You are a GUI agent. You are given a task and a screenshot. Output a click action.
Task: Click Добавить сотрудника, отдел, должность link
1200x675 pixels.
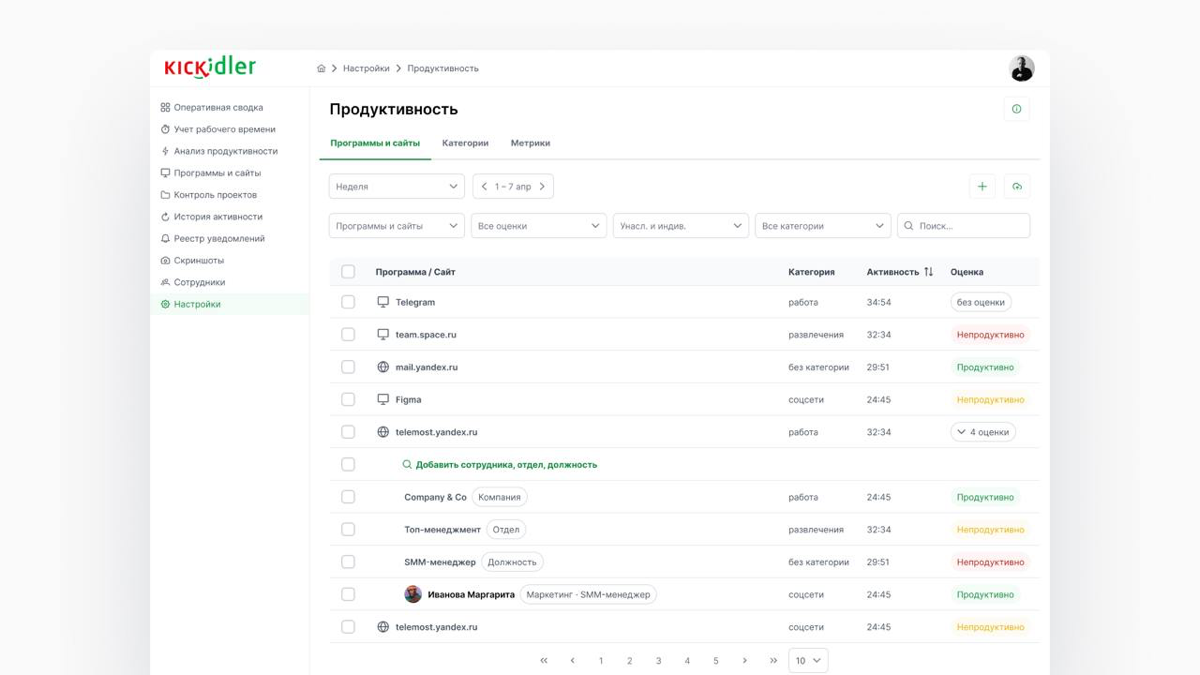click(506, 465)
